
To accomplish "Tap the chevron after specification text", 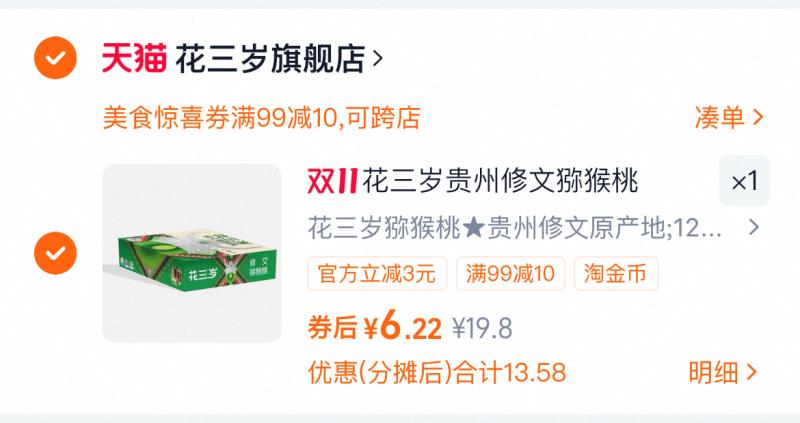I will pyautogui.click(x=754, y=228).
